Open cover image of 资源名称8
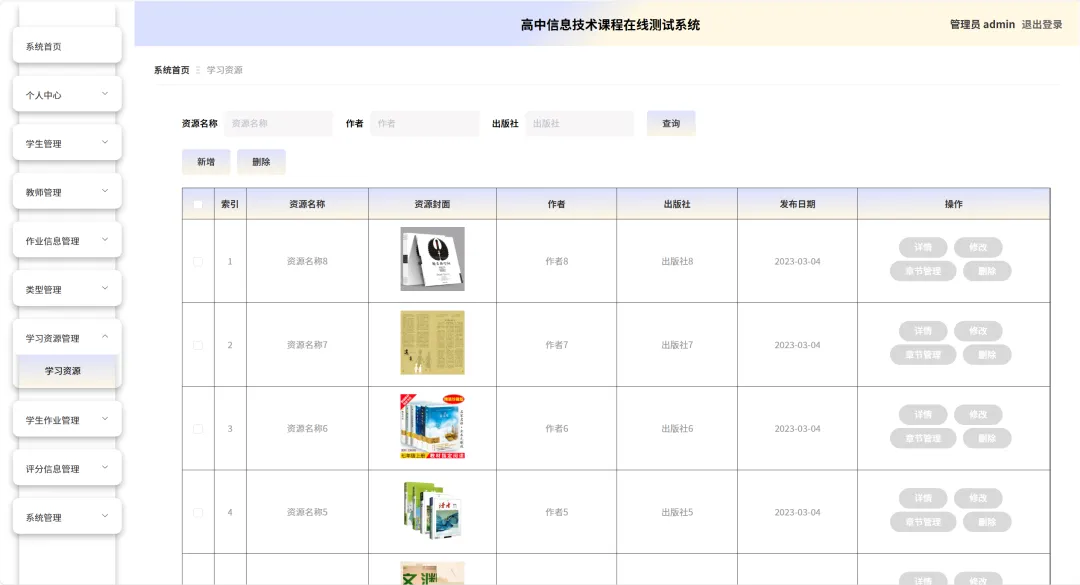Image resolution: width=1080 pixels, height=585 pixels. tap(432, 259)
